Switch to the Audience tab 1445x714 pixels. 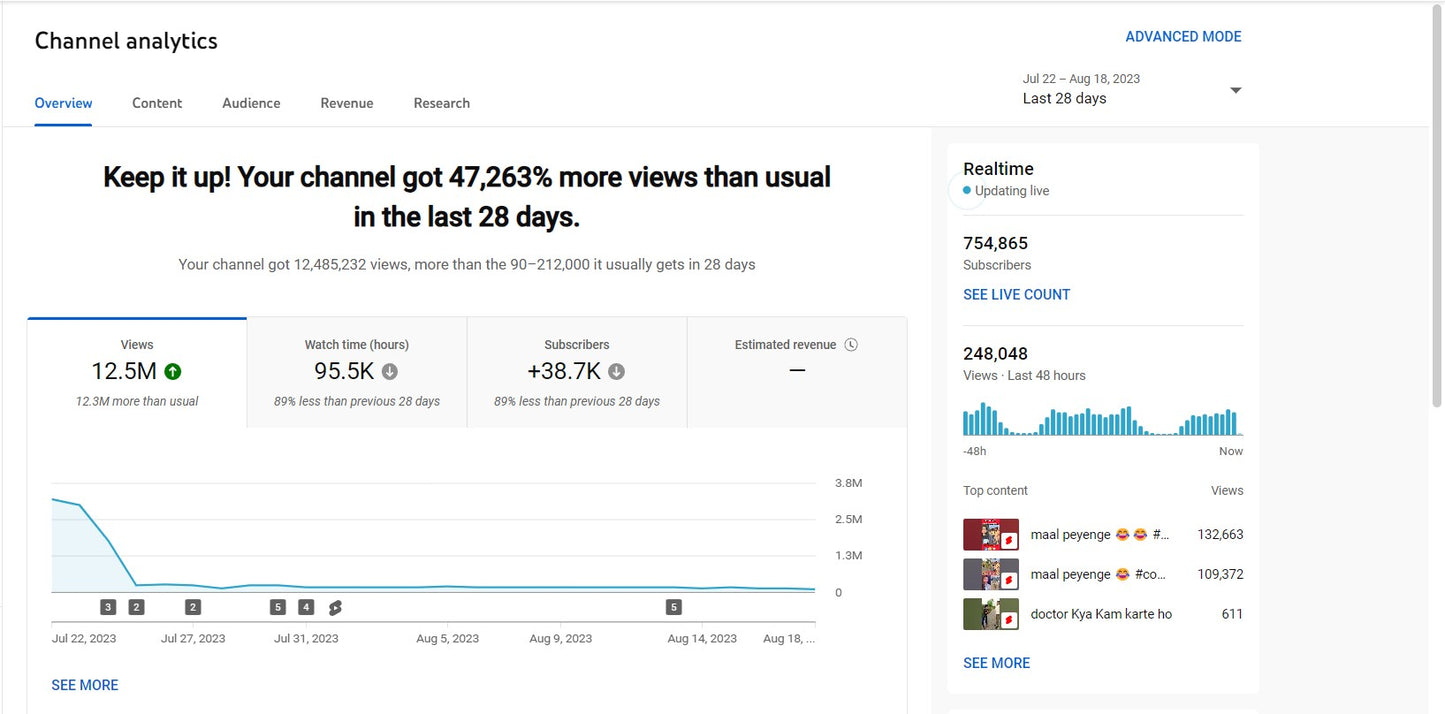[x=251, y=103]
